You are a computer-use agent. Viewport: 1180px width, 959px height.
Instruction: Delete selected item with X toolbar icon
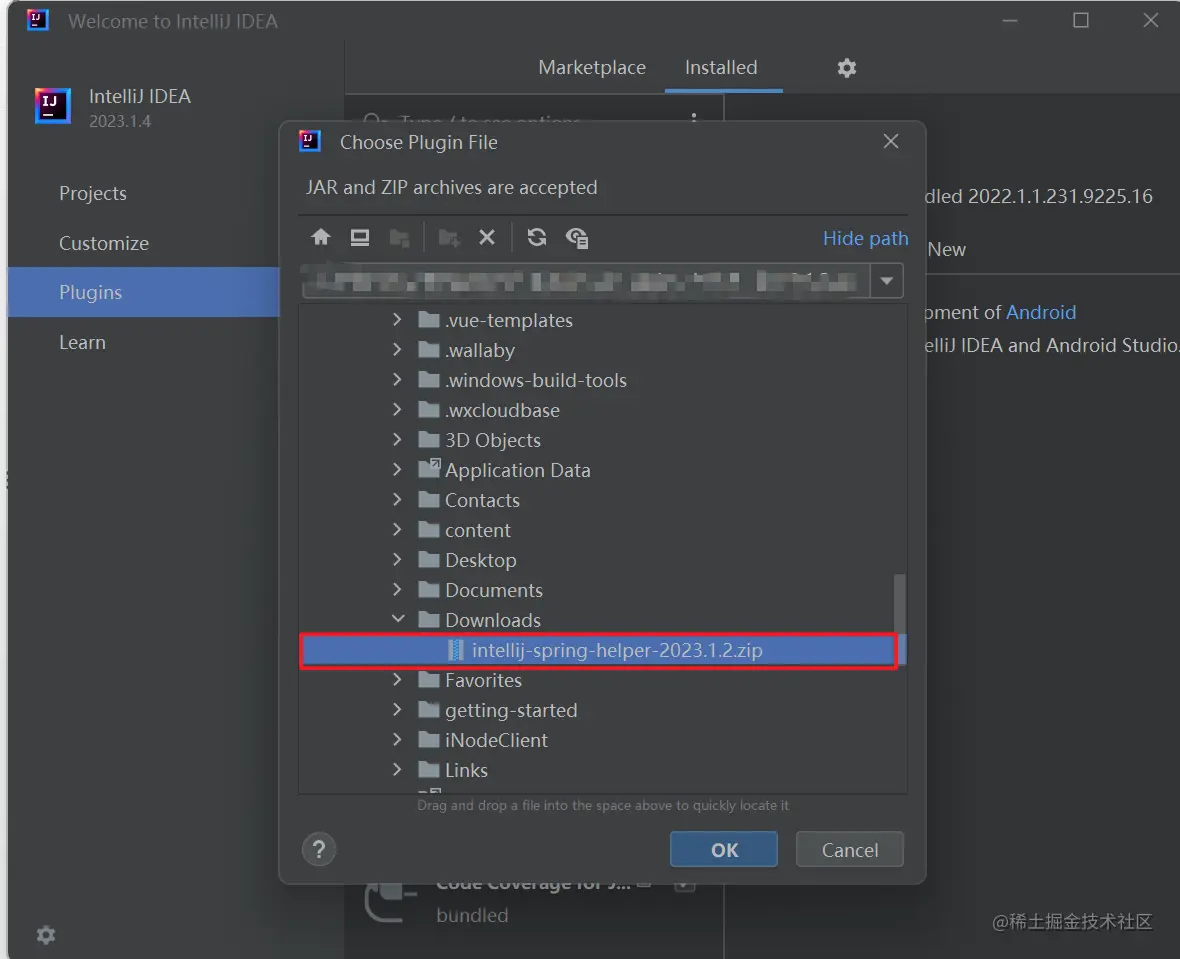(487, 238)
